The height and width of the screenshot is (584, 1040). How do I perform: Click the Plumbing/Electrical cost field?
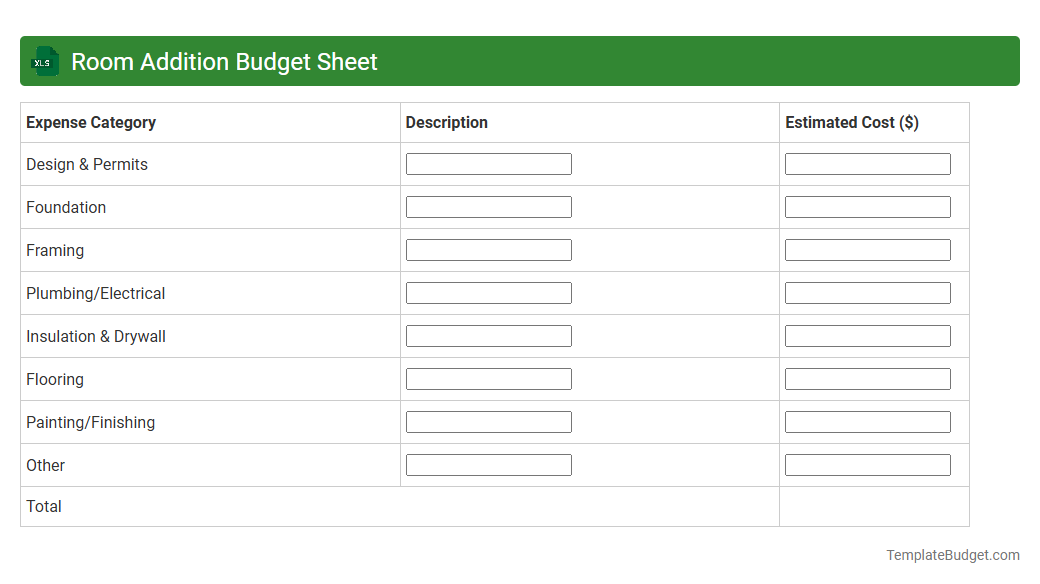(867, 292)
